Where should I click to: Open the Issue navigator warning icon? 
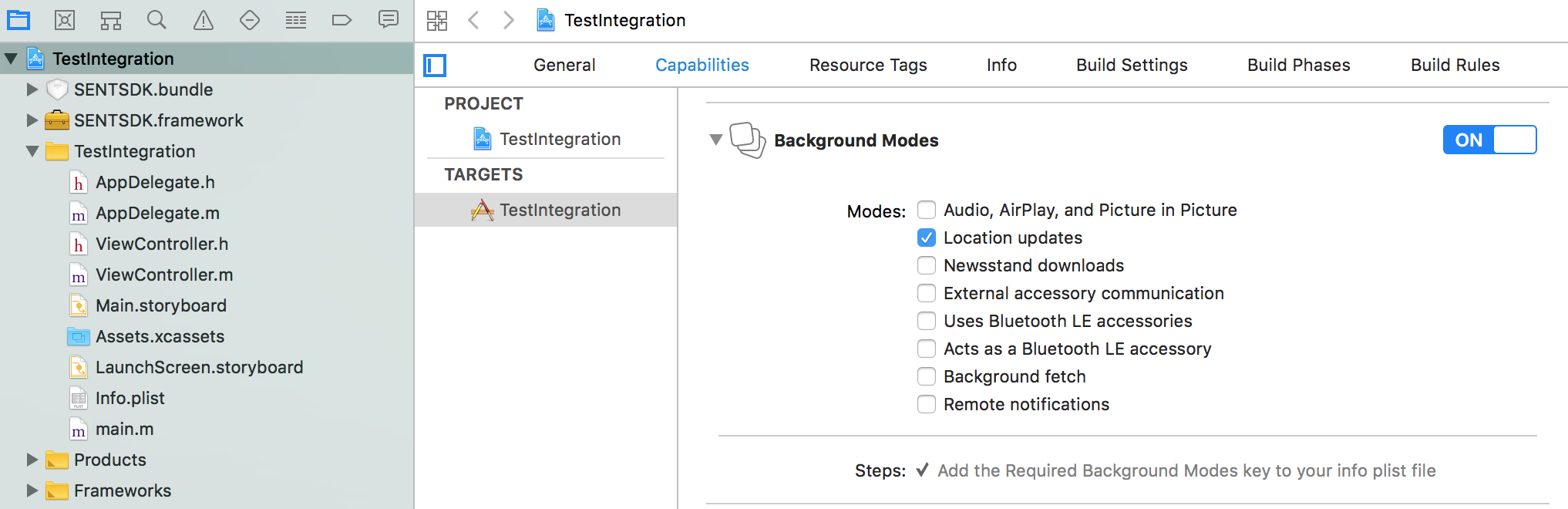[204, 20]
